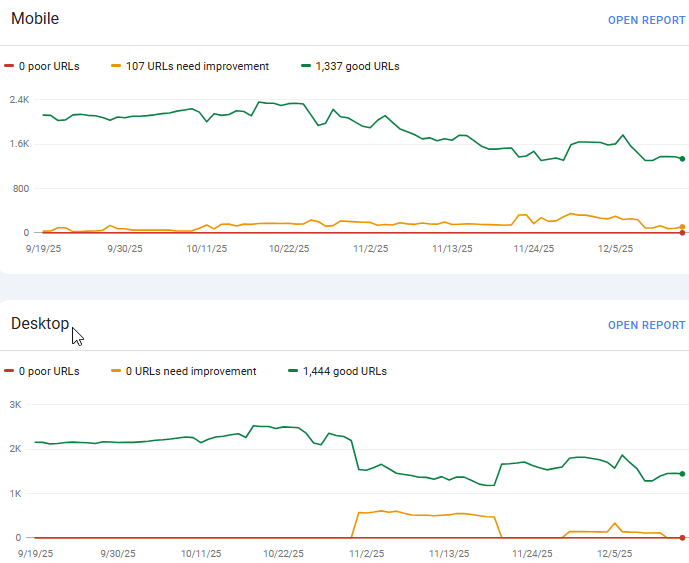Click green endpoint dot on Desktop chart
Viewport: 689px width, 563px height.
coord(682,474)
